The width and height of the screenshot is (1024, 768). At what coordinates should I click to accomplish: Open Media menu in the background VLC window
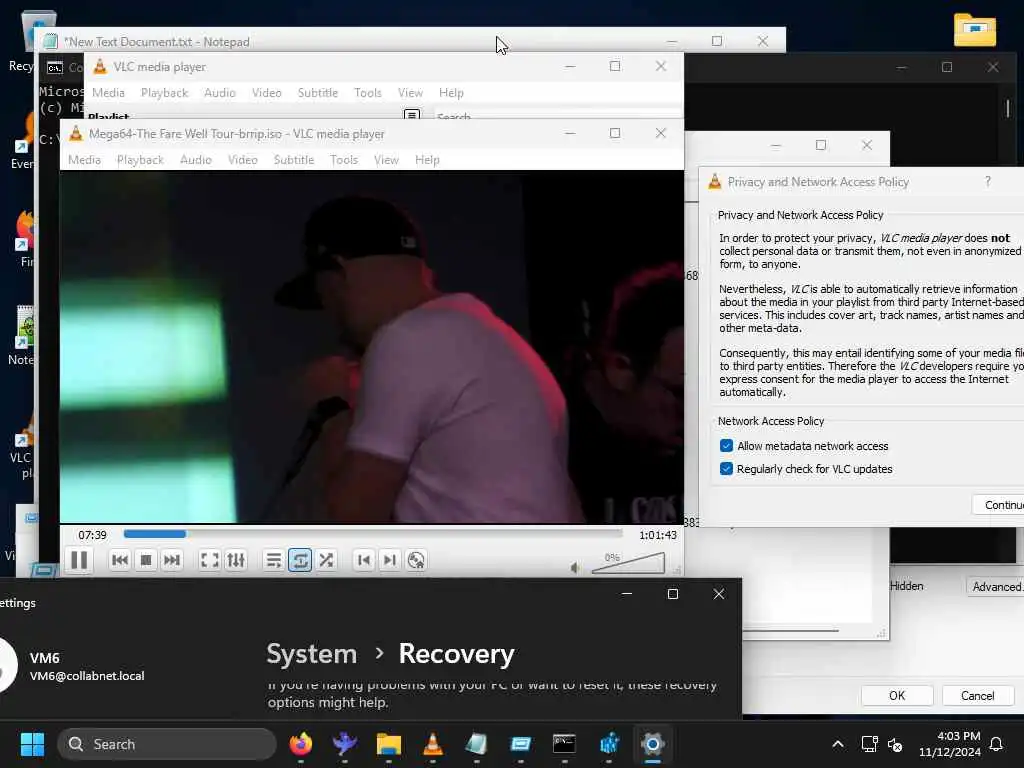point(108,93)
